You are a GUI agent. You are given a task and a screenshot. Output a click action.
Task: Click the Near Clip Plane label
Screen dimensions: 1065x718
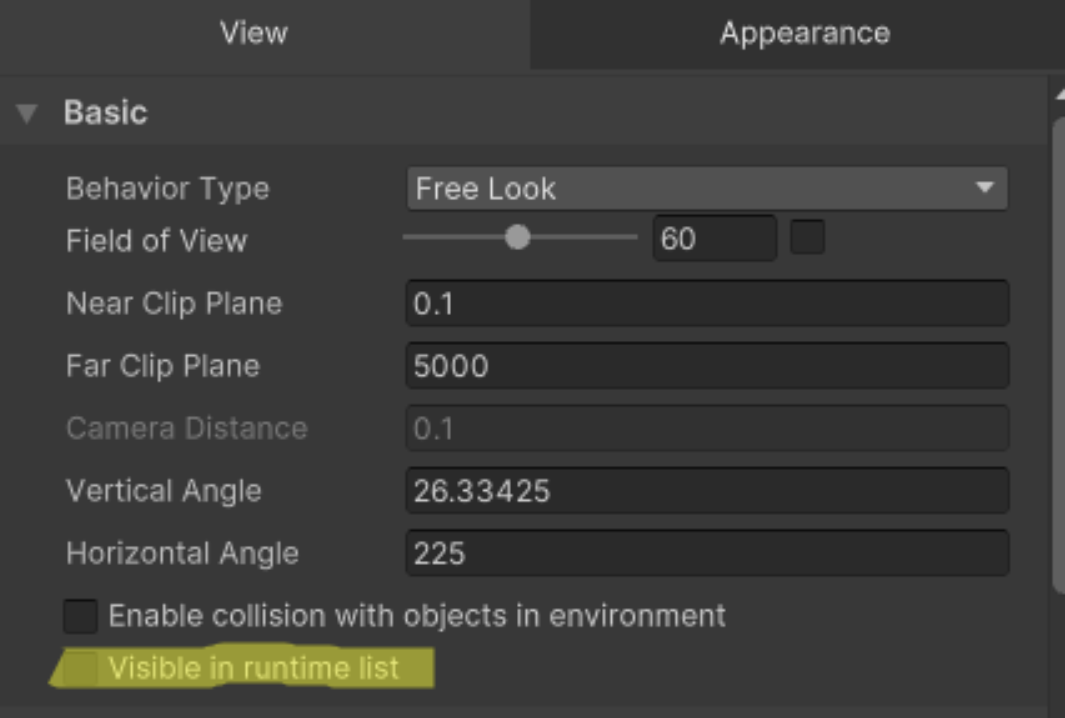[174, 303]
